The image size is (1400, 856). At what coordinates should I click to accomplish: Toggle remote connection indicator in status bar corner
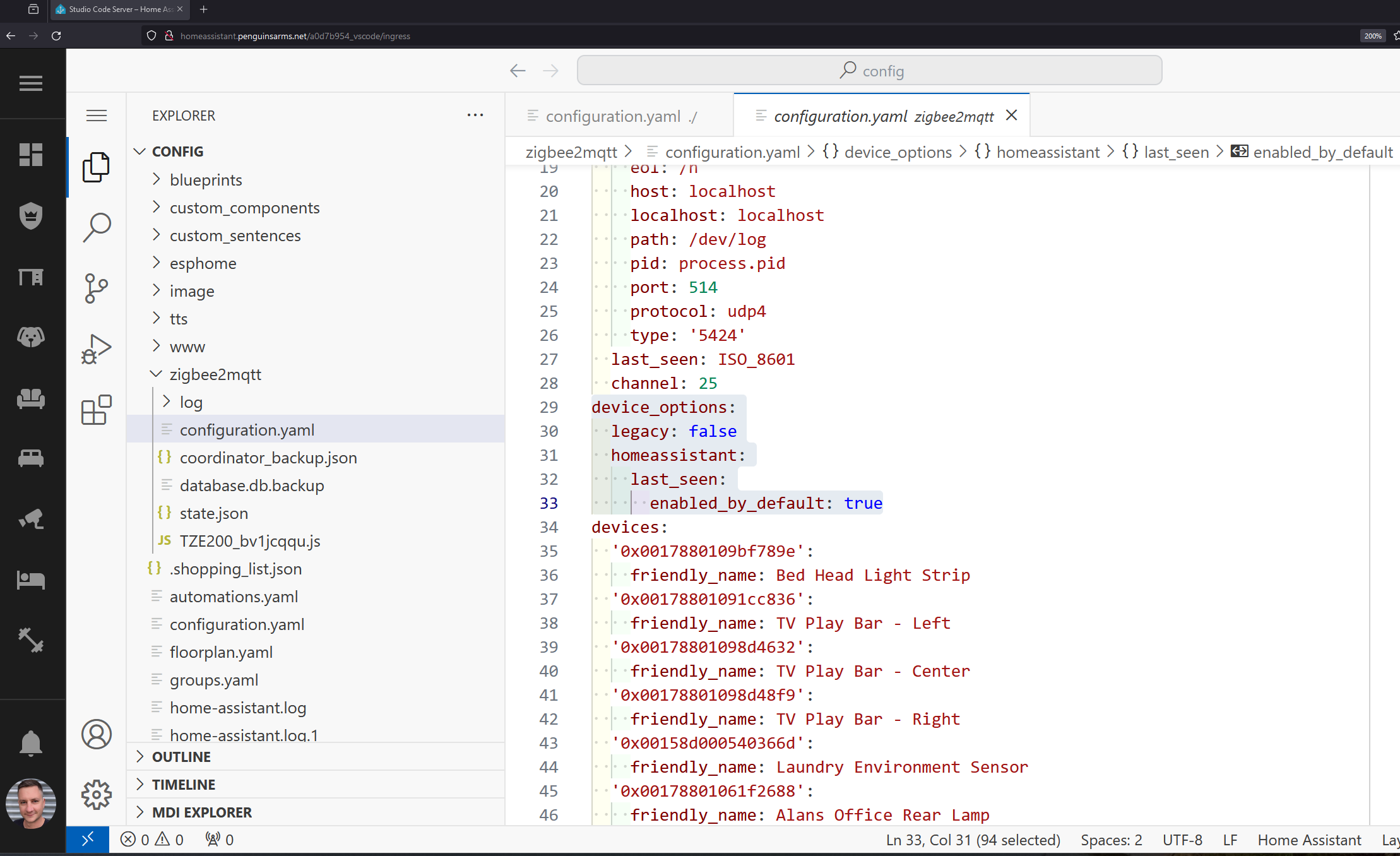(88, 840)
